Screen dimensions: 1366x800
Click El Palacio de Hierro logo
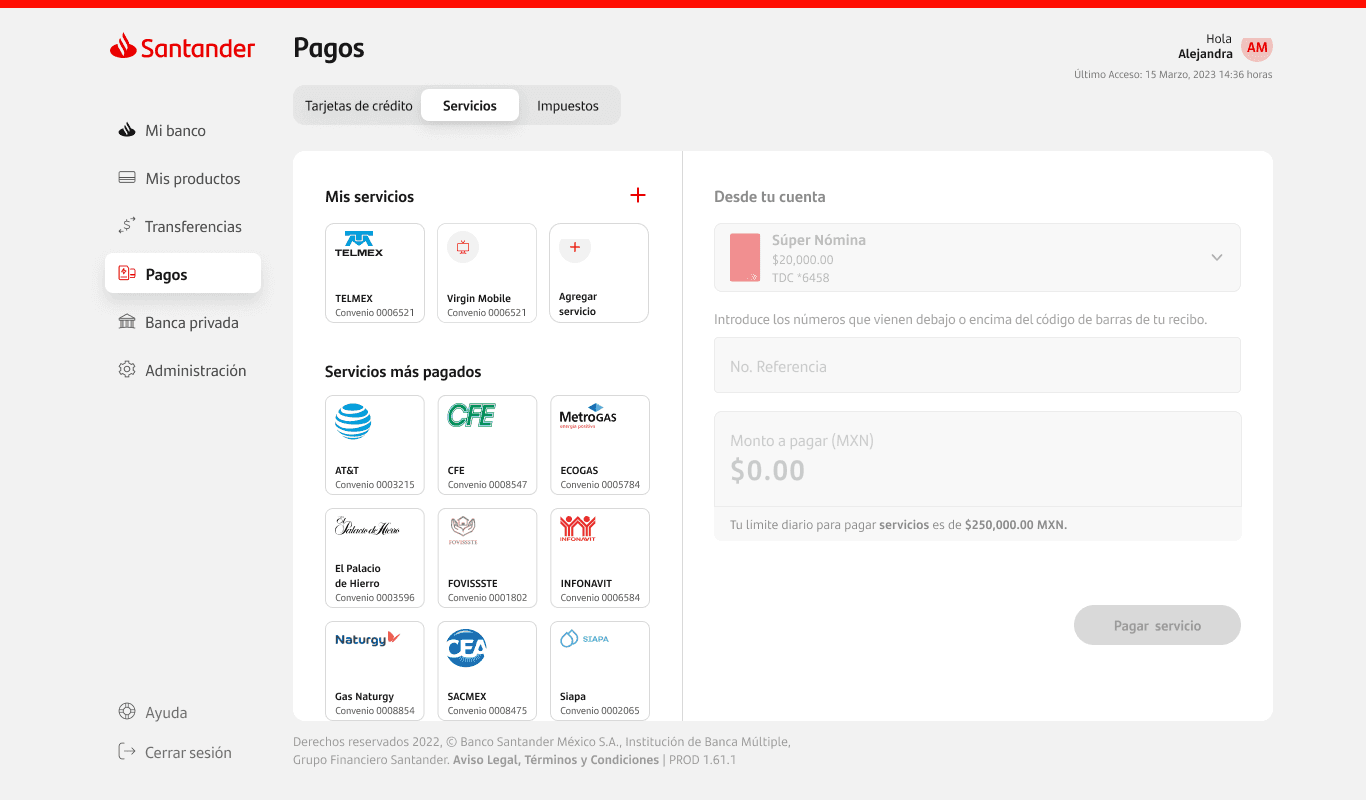coord(367,526)
